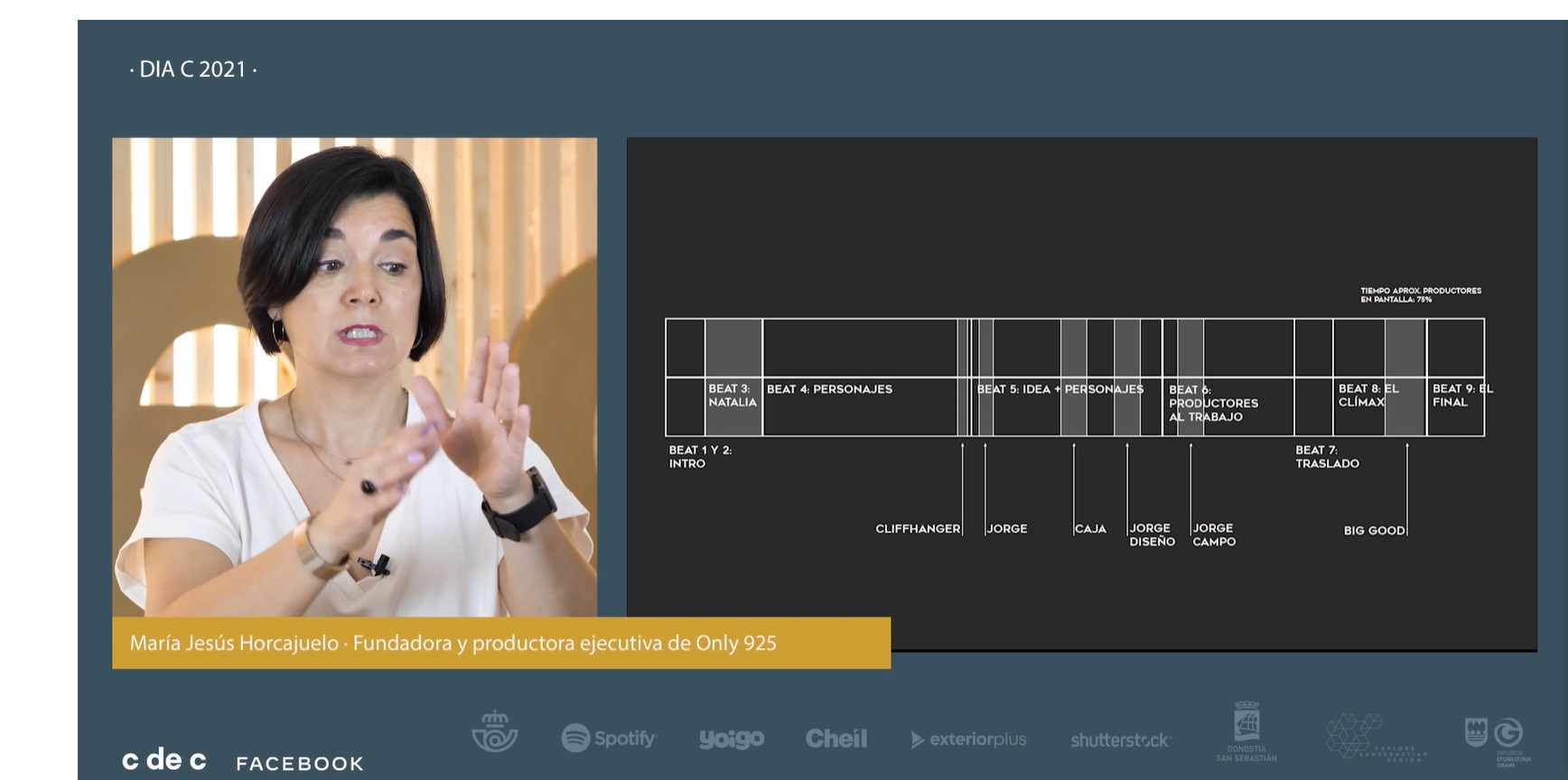This screenshot has height=780, width=1568.
Task: Click the BIG GOOD marker label
Action: tap(1374, 531)
